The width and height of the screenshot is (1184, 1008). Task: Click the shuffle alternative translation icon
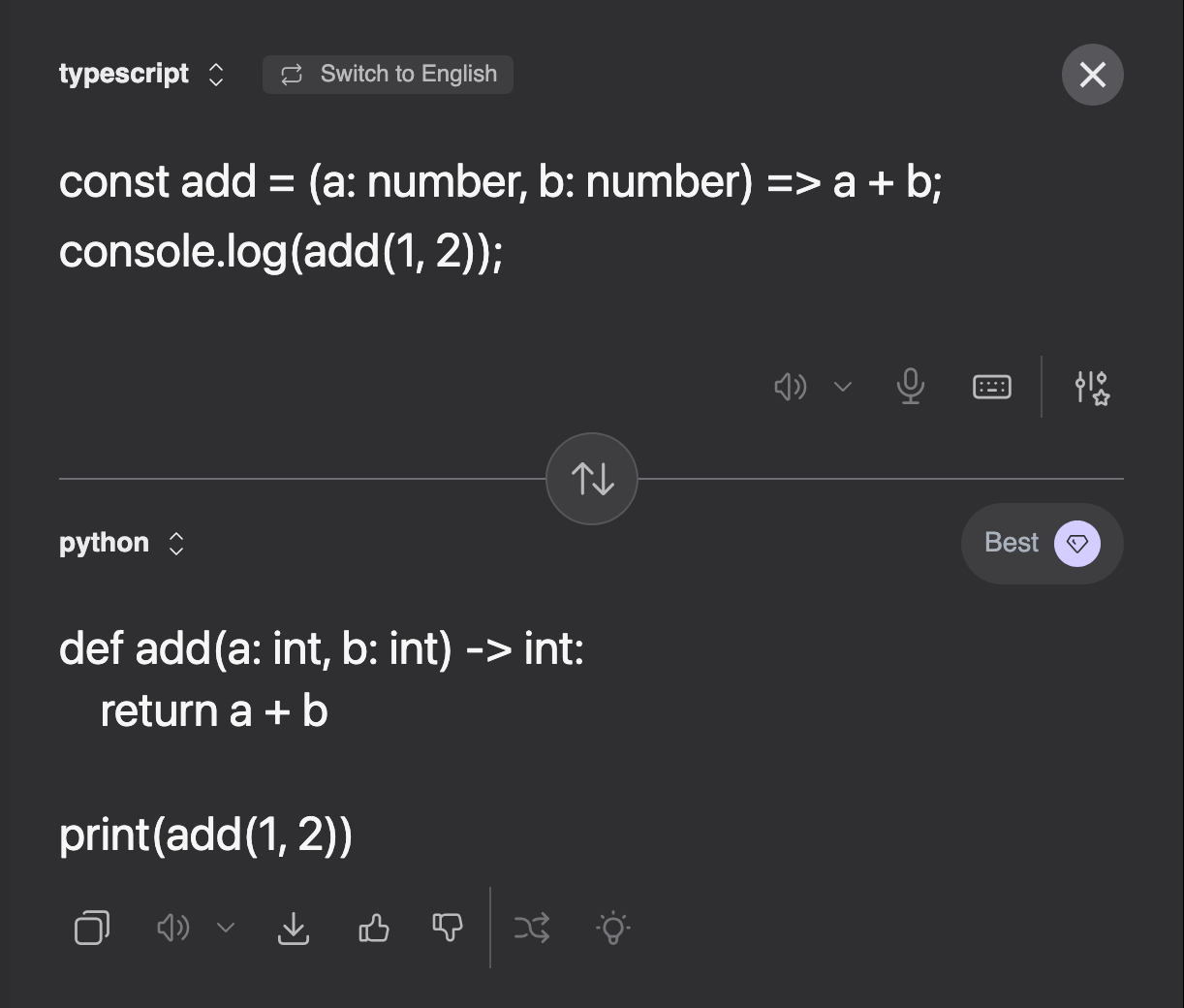point(532,928)
